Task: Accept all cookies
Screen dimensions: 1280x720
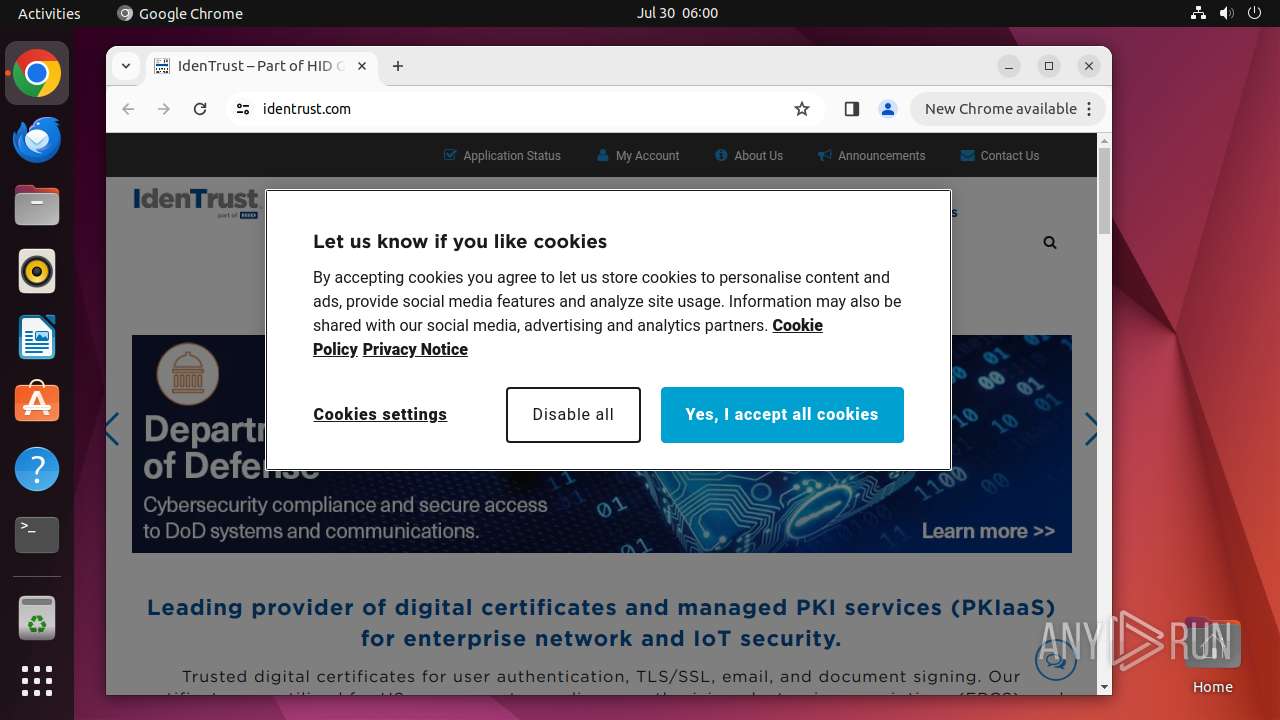Action: 782,415
